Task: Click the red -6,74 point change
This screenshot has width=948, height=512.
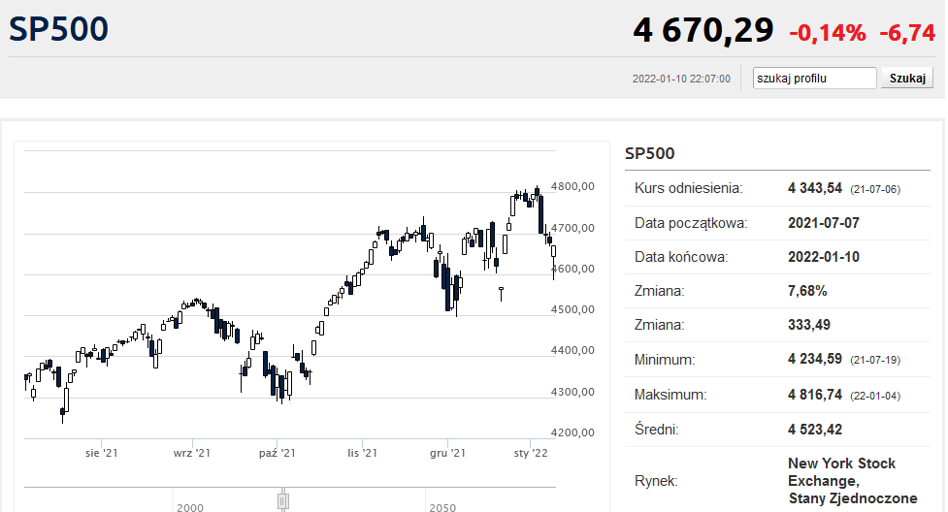Action: (x=907, y=32)
